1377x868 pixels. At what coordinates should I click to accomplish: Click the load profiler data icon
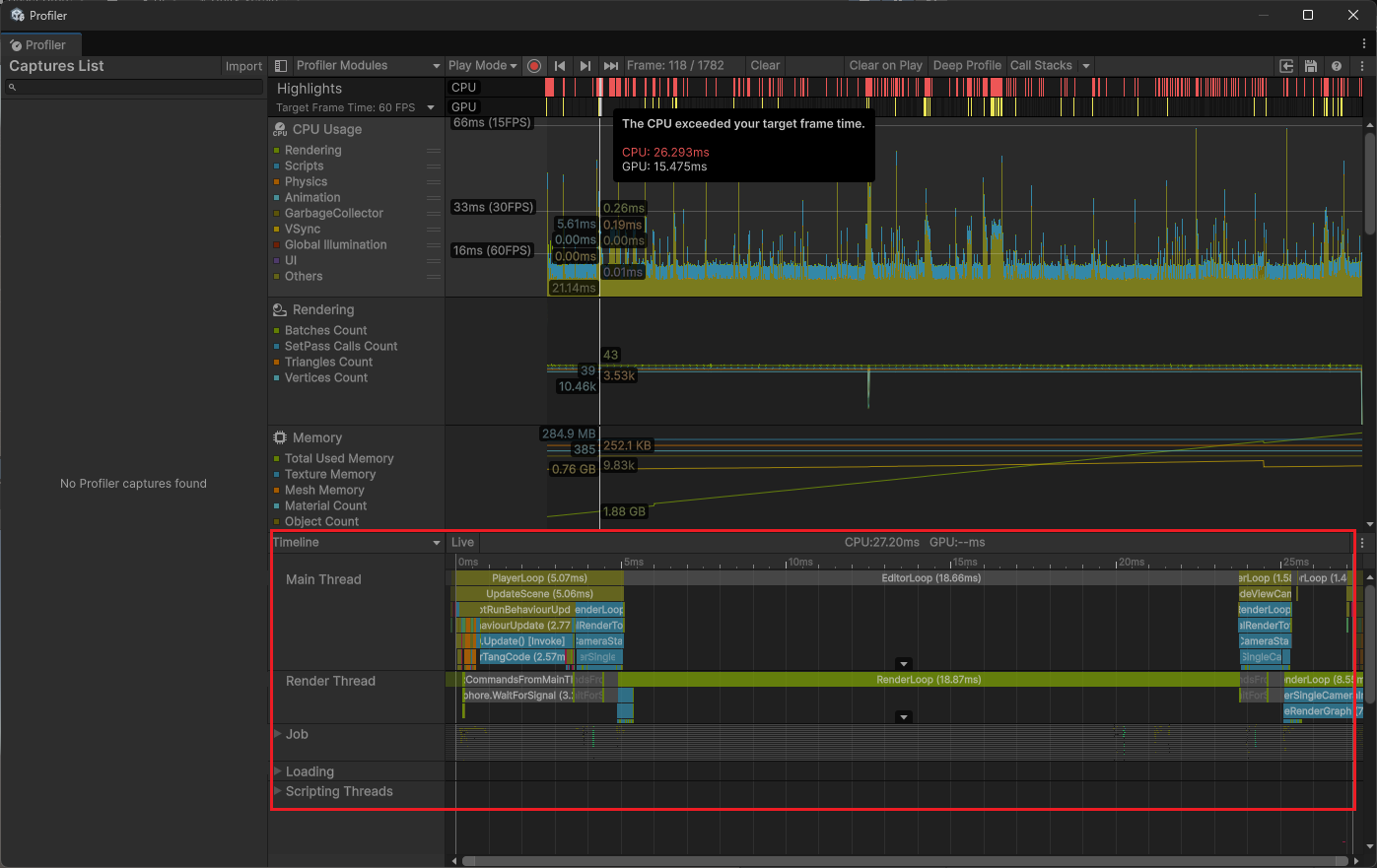click(1286, 66)
